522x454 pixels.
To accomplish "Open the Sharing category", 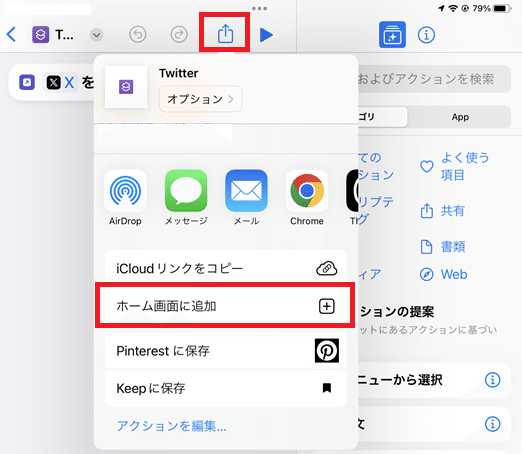I will [x=442, y=211].
